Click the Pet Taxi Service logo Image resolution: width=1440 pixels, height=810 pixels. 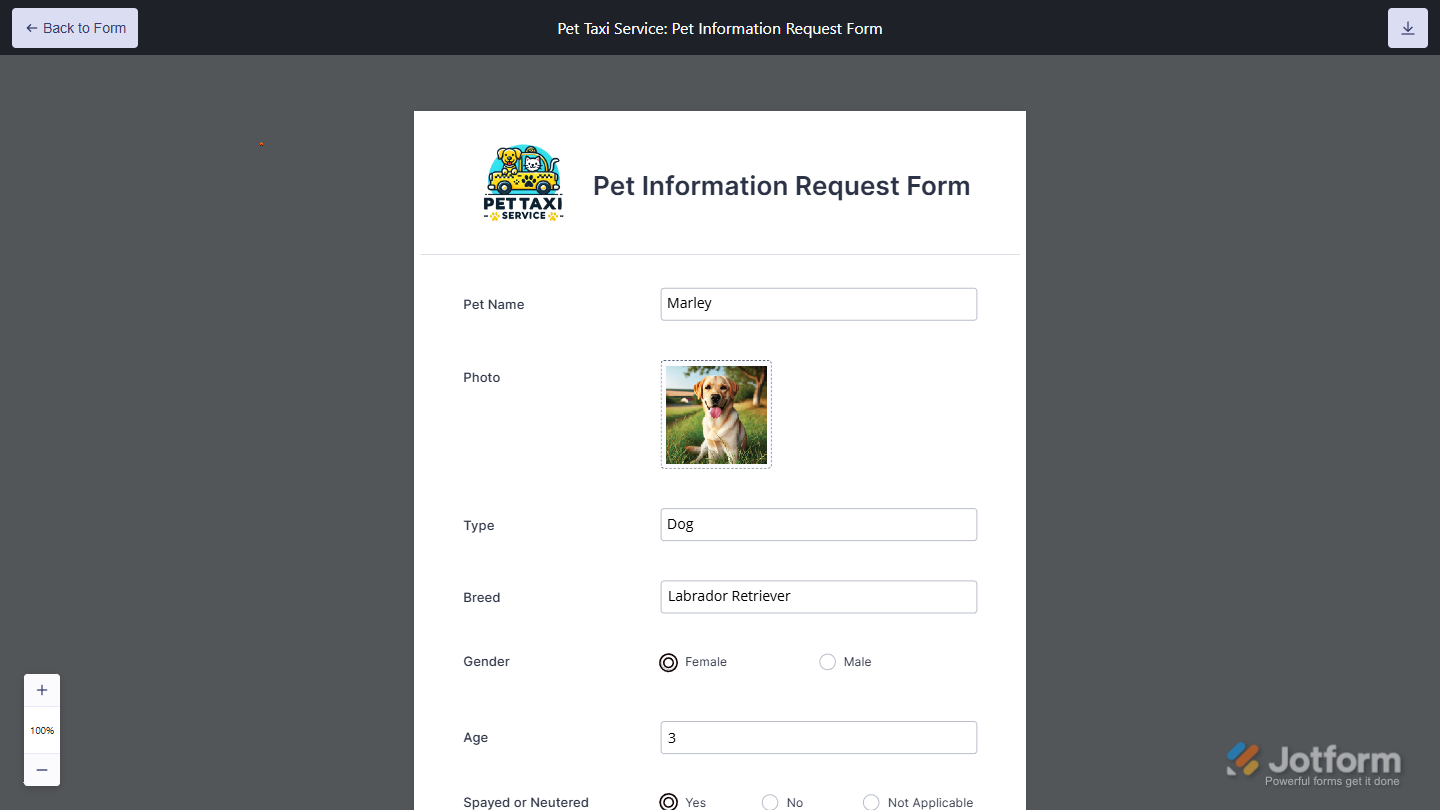523,184
